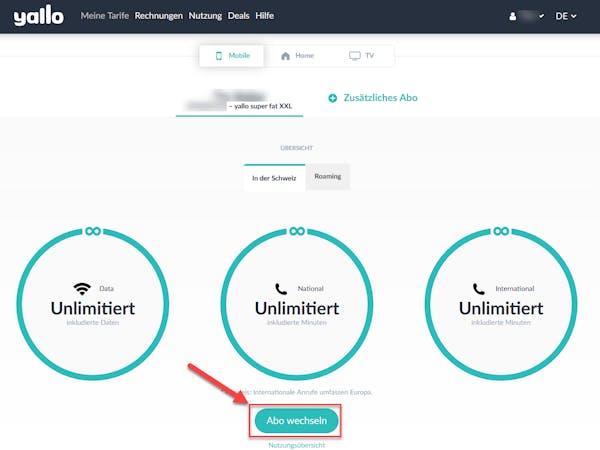Click the infinity icon above International
The width and height of the screenshot is (600, 450).
[x=501, y=231]
